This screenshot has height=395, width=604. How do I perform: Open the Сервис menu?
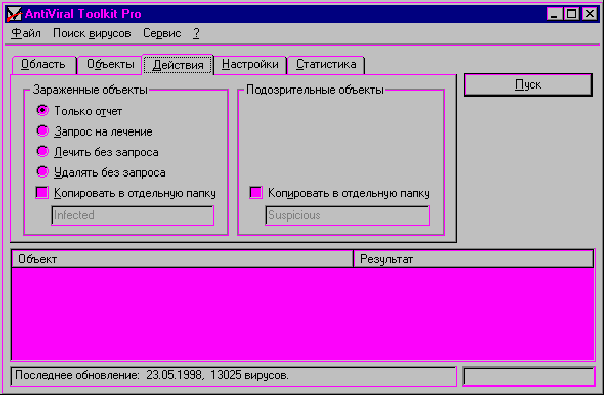click(162, 34)
